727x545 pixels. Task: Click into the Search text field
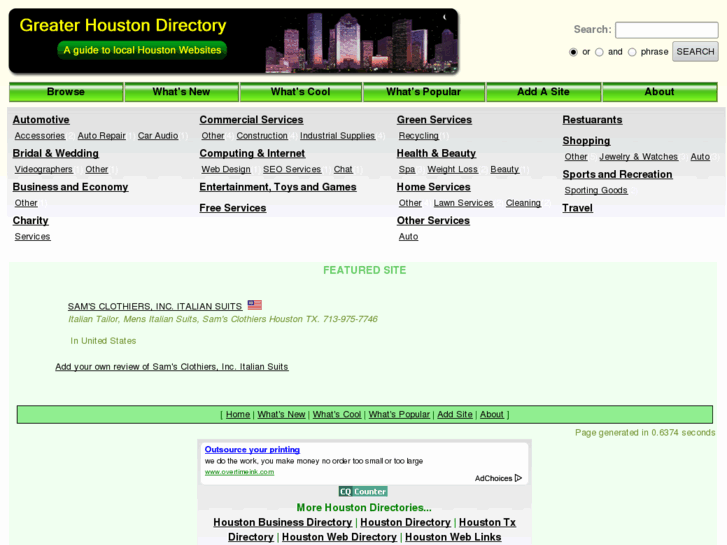[667, 30]
